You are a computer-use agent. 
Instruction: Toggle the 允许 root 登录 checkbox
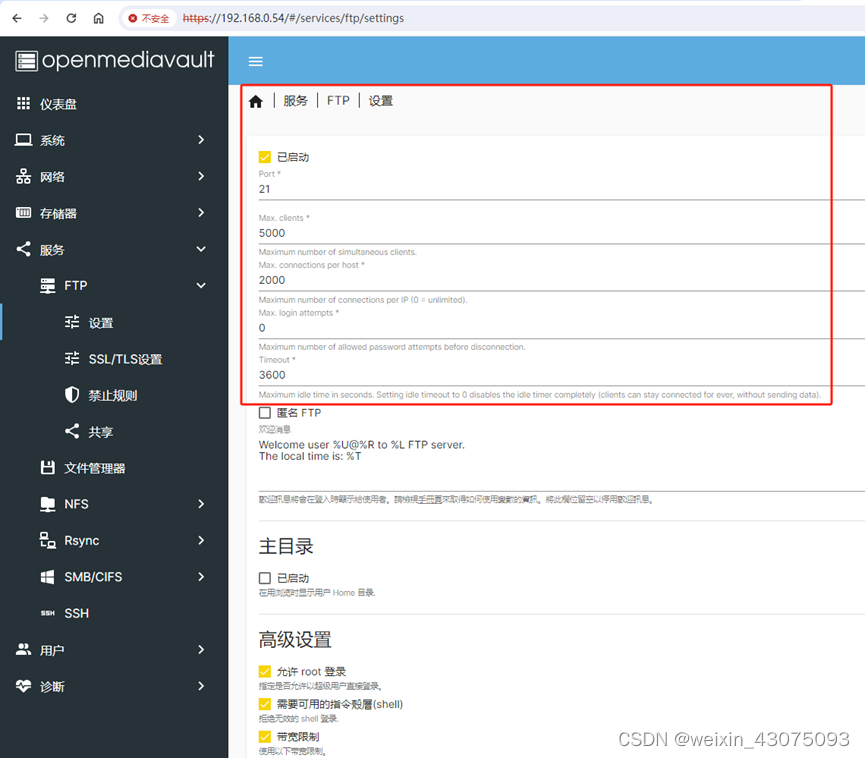coord(265,671)
